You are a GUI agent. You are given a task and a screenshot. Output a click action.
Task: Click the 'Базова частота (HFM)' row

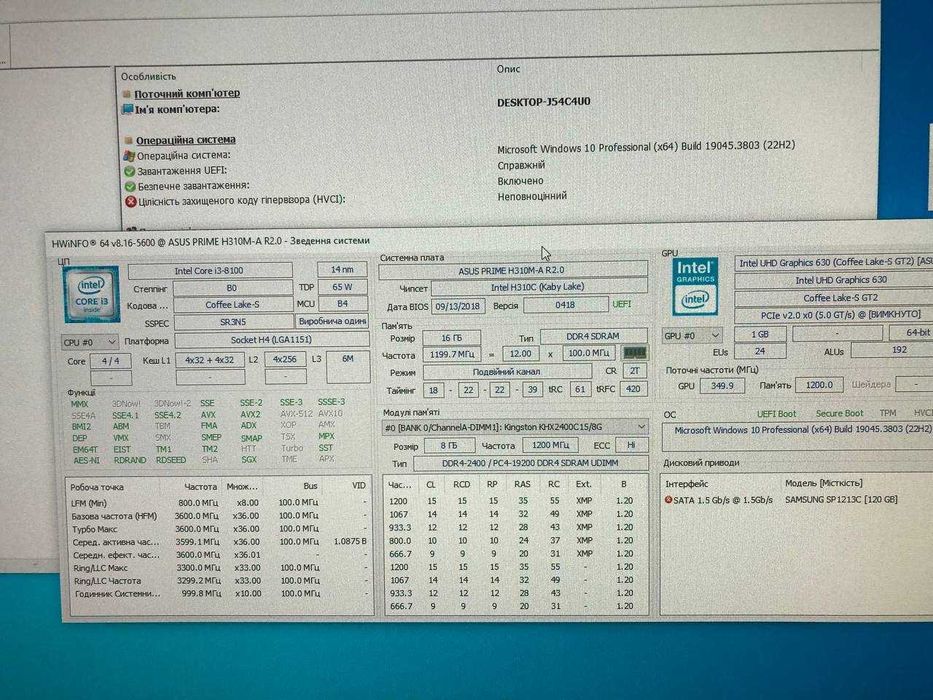tap(219, 516)
